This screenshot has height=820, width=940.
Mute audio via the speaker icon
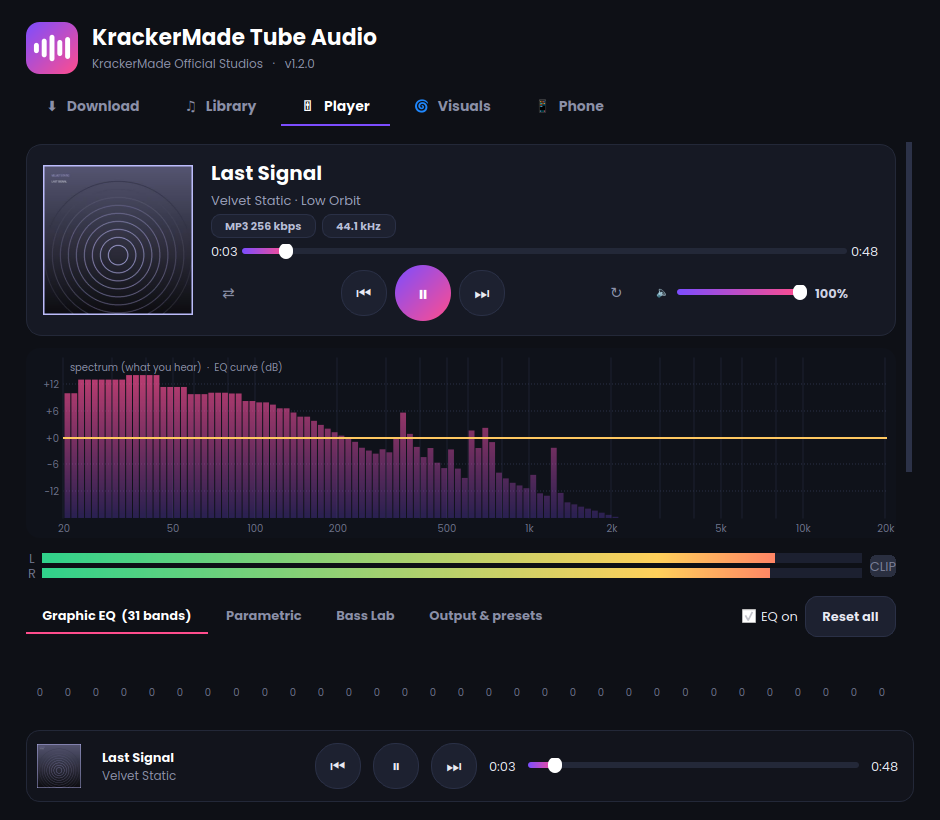(x=661, y=293)
